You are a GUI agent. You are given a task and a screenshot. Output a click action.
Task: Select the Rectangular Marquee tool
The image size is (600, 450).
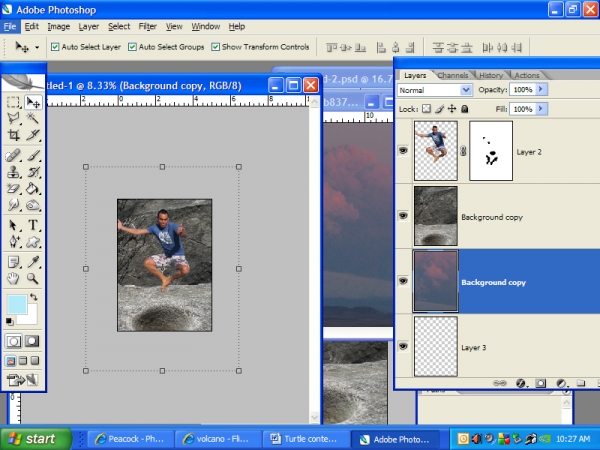[13, 102]
